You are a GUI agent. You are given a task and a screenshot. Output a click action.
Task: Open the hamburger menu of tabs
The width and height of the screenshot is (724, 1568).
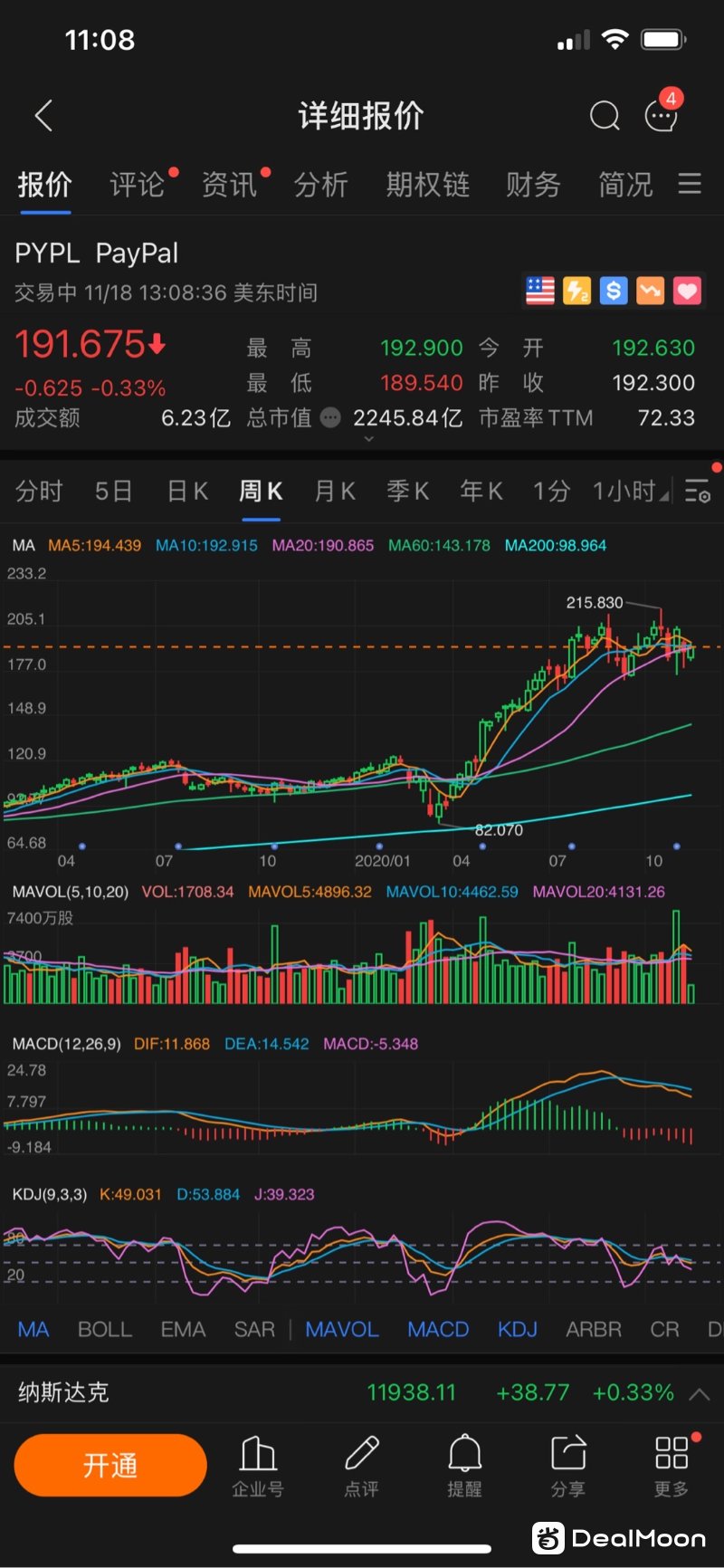tap(691, 184)
